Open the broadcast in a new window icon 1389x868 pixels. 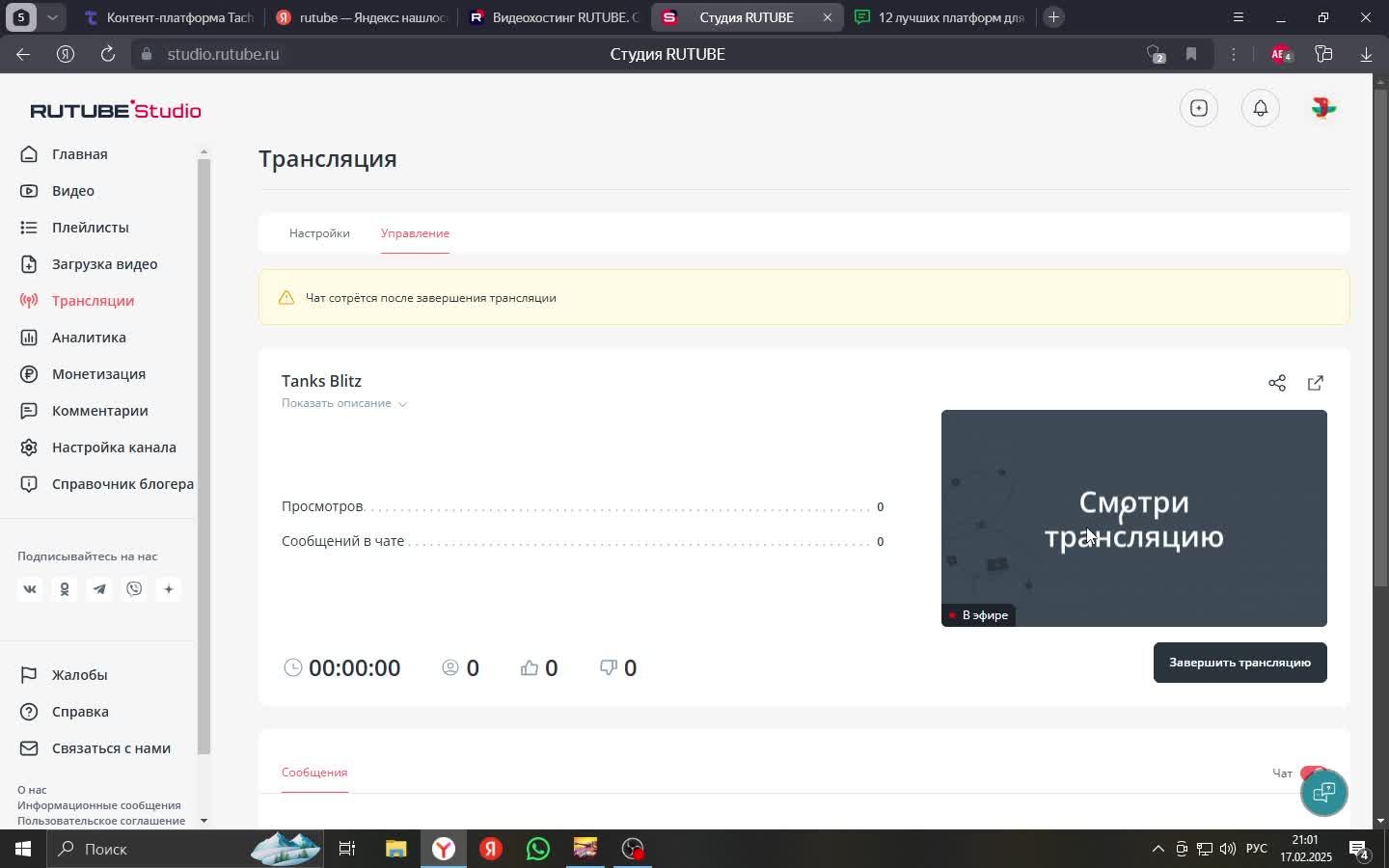pos(1316,383)
